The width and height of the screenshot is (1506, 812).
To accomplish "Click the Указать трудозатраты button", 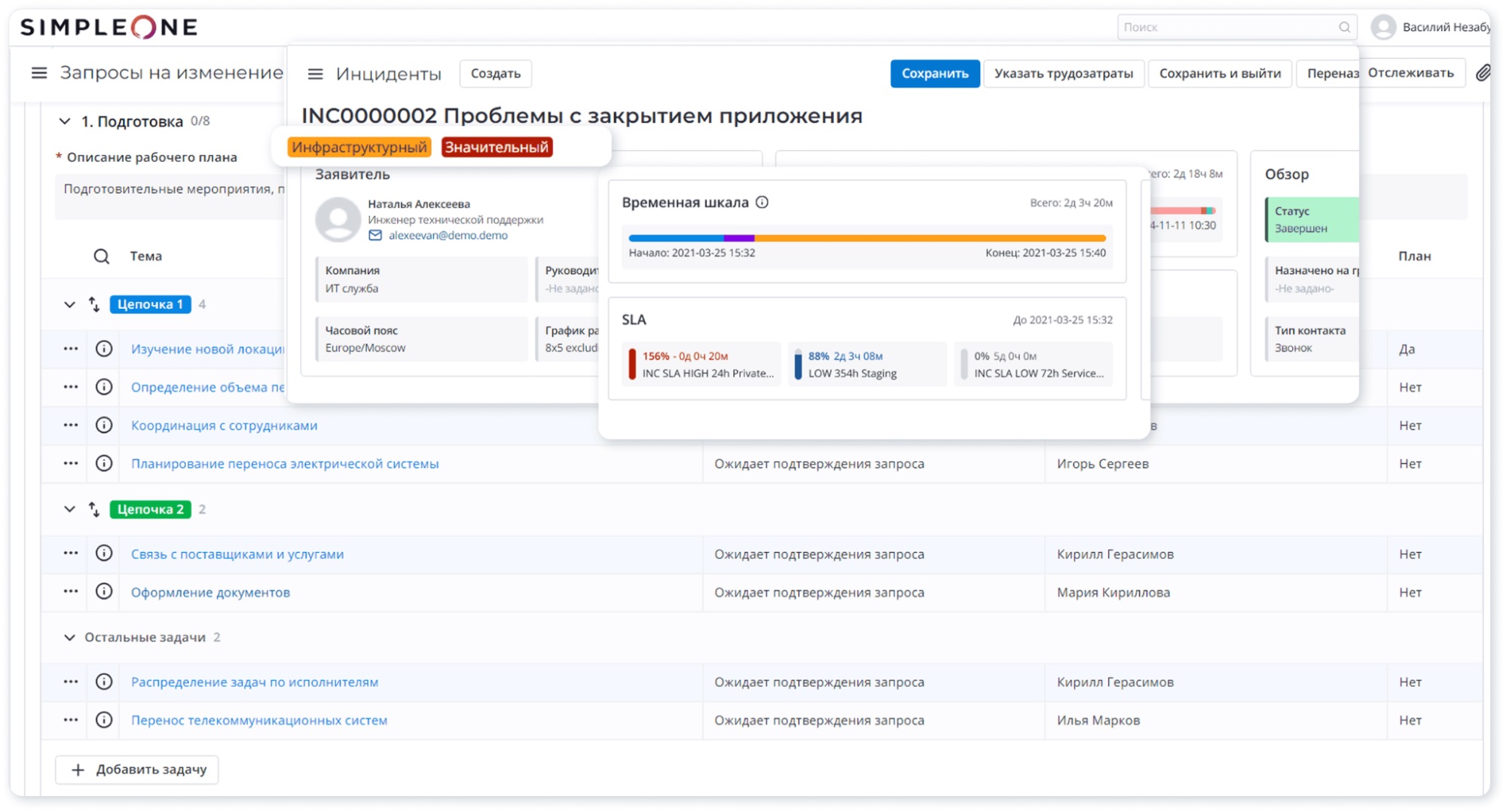I will pos(1063,74).
